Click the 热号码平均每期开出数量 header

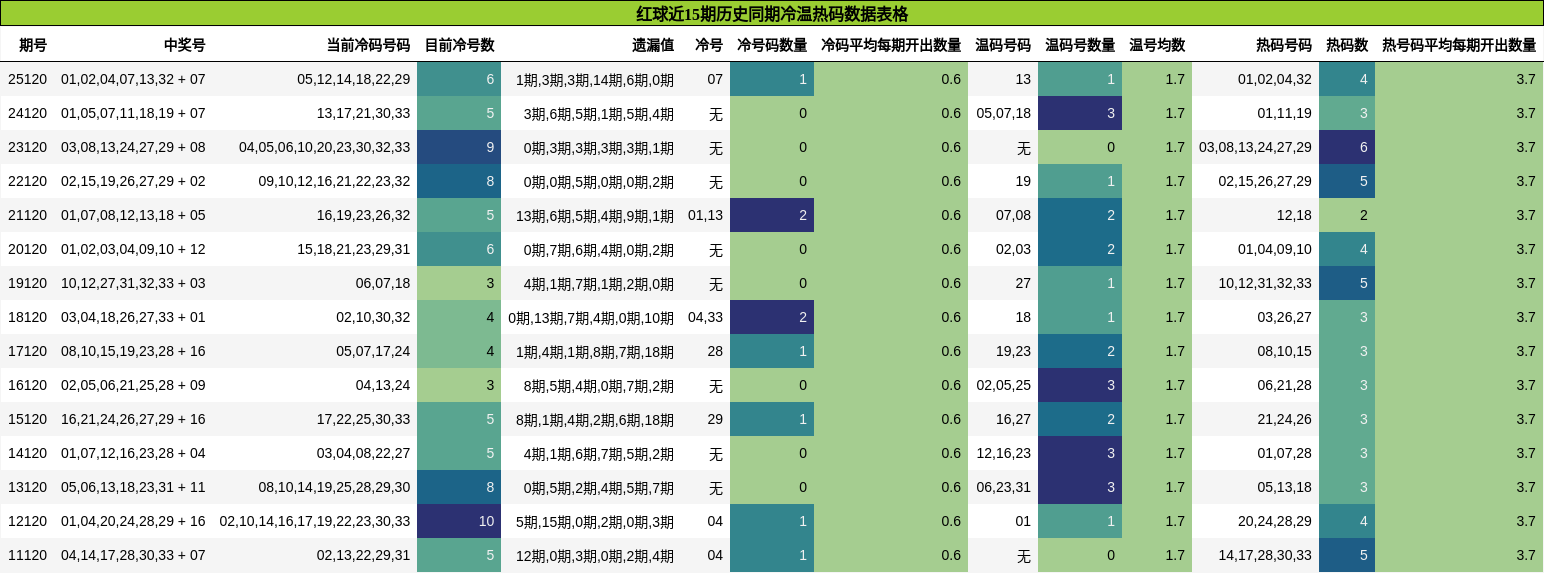[1459, 45]
